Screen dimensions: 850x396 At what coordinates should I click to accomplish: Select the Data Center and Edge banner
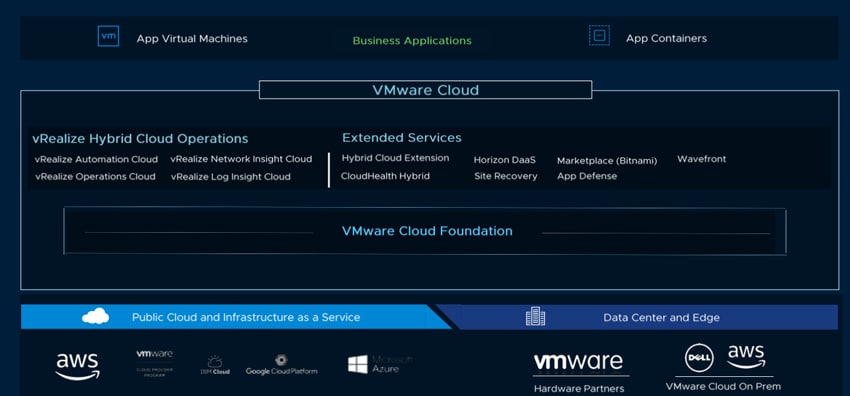pos(637,317)
